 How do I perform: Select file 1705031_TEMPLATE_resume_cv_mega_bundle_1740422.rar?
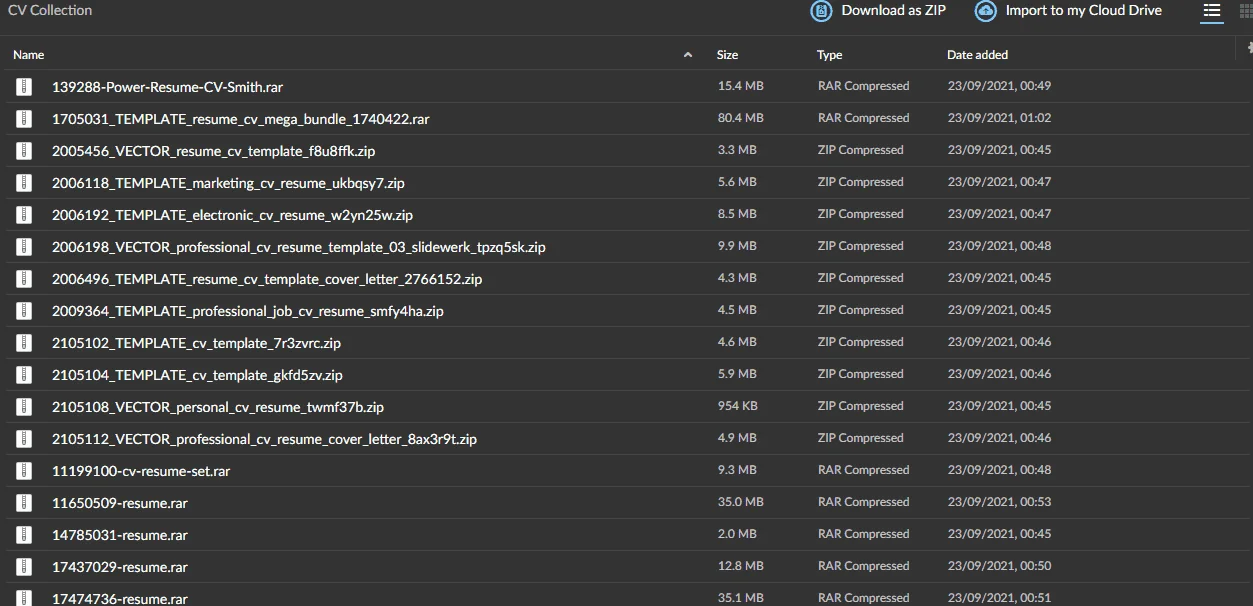[x=240, y=119]
